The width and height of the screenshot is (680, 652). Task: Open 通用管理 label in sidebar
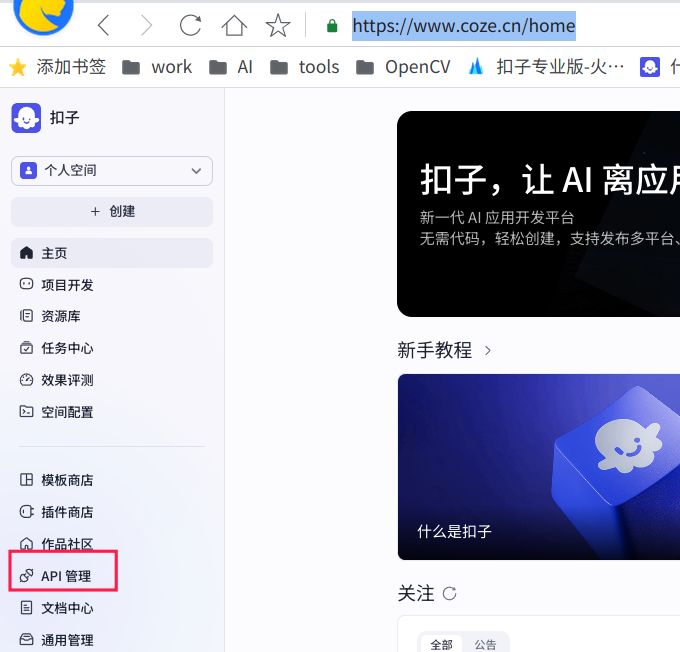tap(67, 640)
